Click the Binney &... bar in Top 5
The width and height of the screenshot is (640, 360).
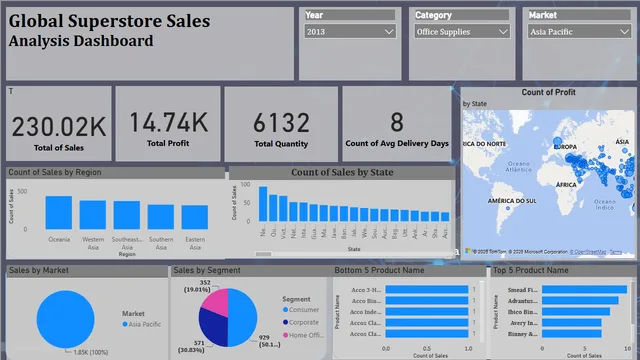pyautogui.click(x=571, y=333)
